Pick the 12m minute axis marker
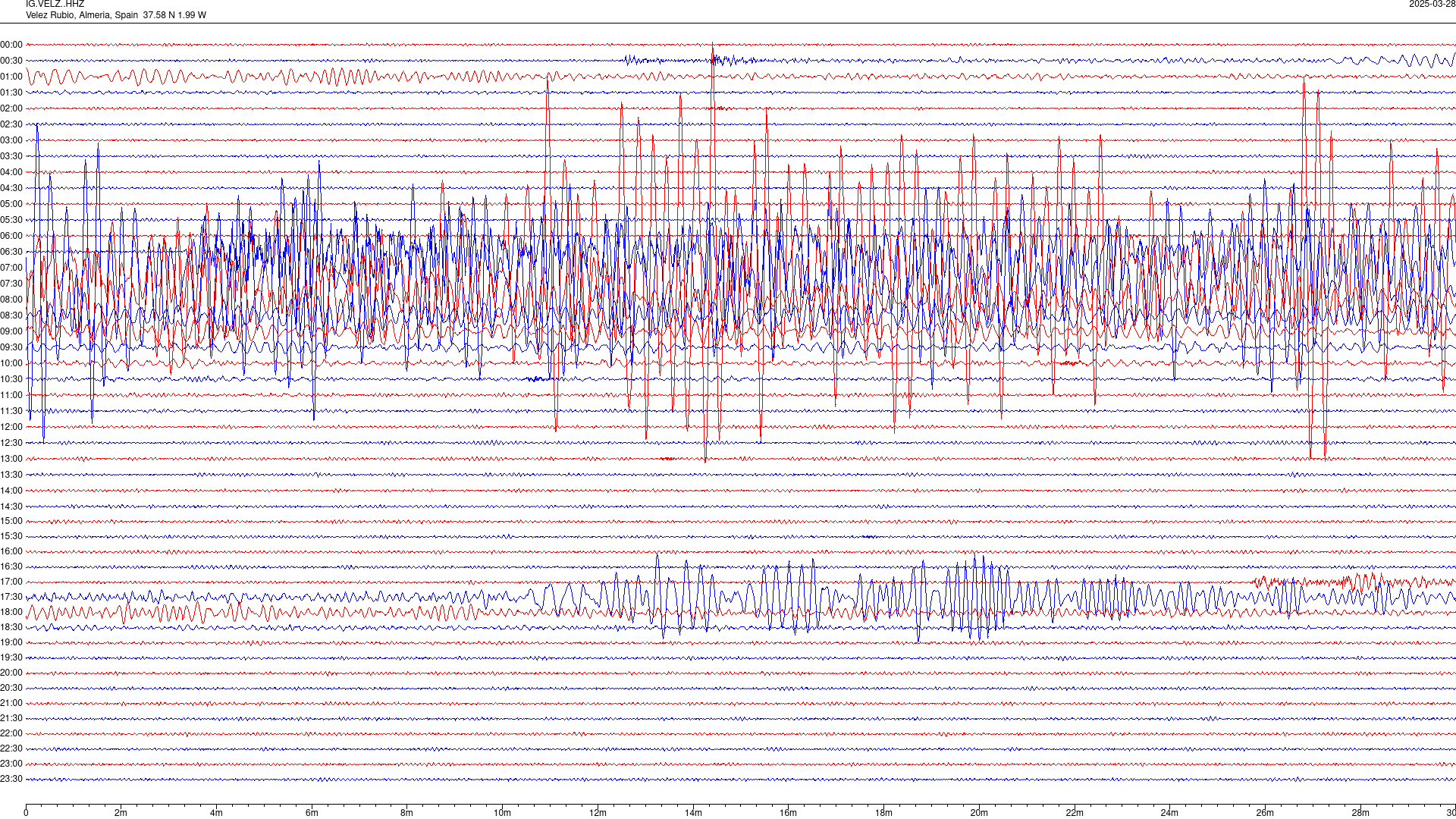 click(598, 813)
